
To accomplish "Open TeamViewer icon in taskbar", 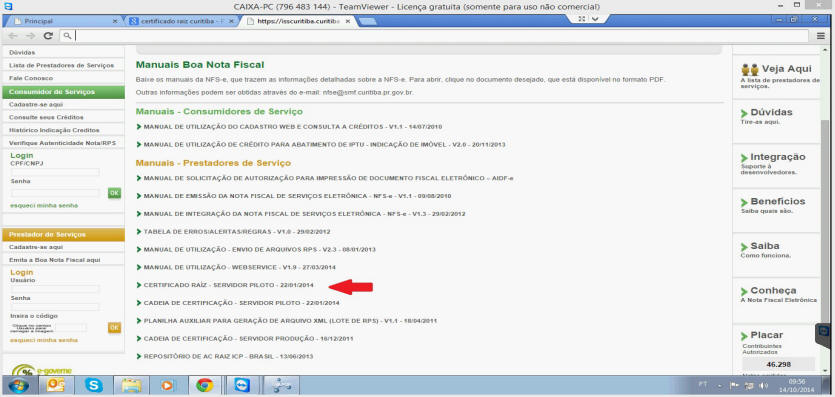I will point(242,385).
